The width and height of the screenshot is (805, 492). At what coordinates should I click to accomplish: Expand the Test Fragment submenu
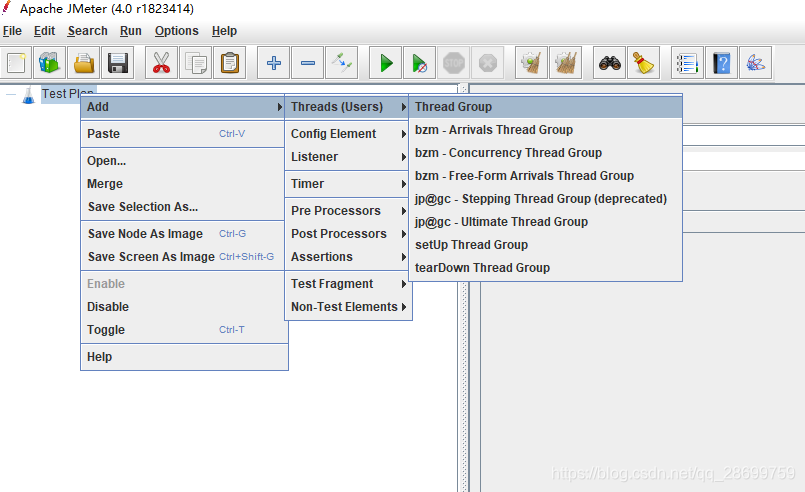[x=347, y=283]
